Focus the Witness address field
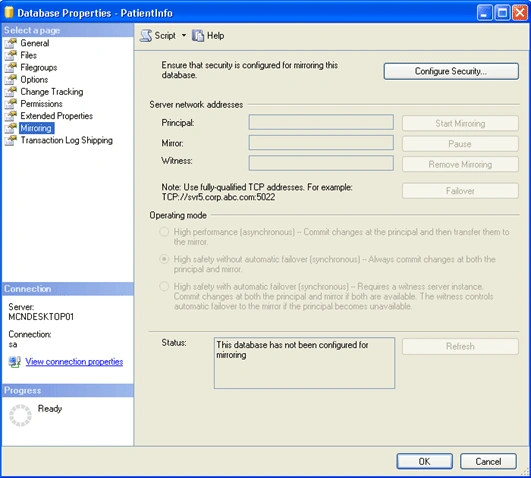The image size is (531, 478). pos(321,163)
